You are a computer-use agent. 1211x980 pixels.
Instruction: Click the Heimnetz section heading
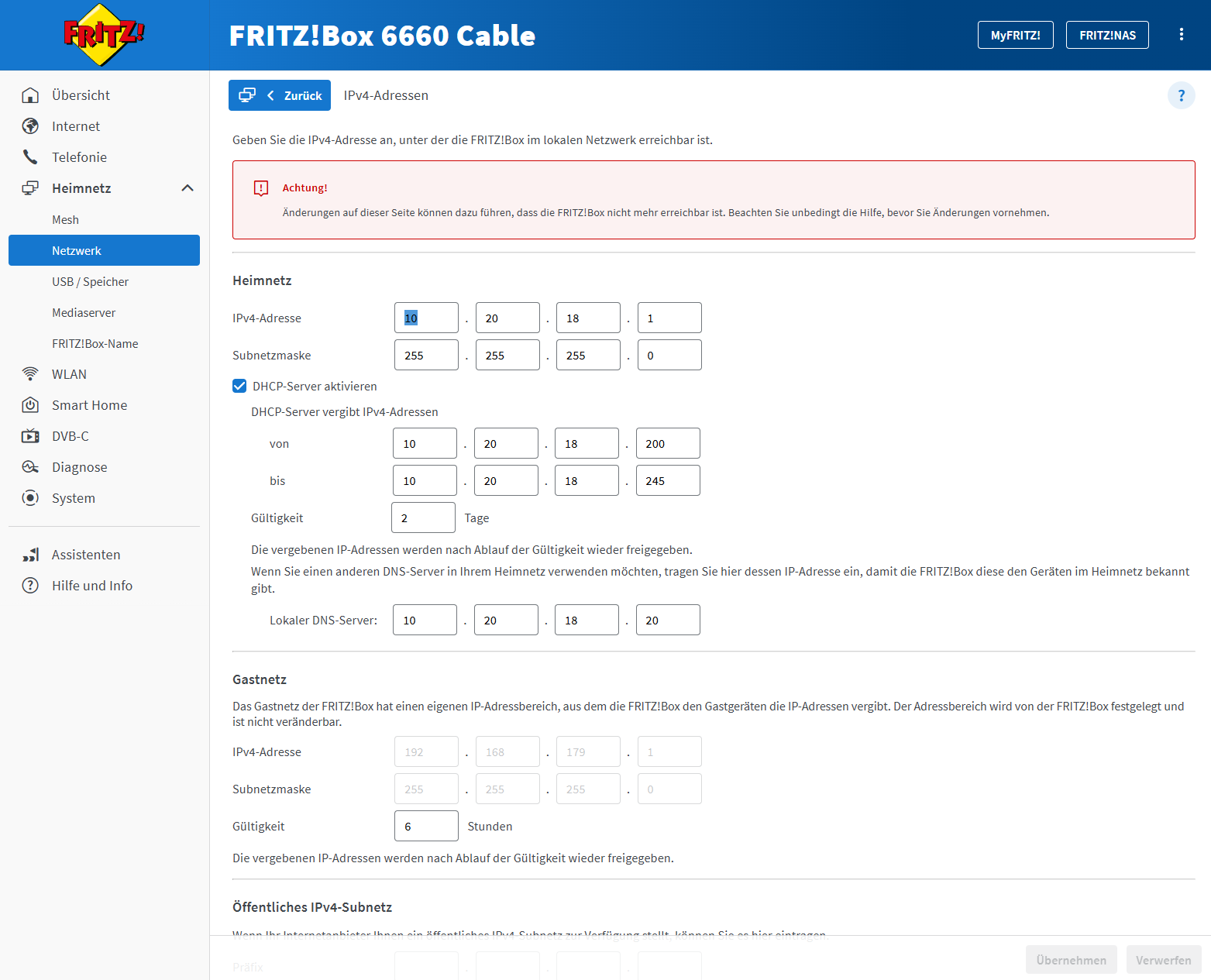(262, 280)
